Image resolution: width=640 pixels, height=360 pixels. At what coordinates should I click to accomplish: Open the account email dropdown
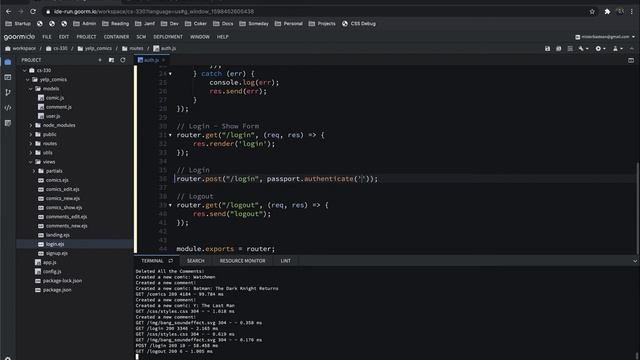(605, 37)
